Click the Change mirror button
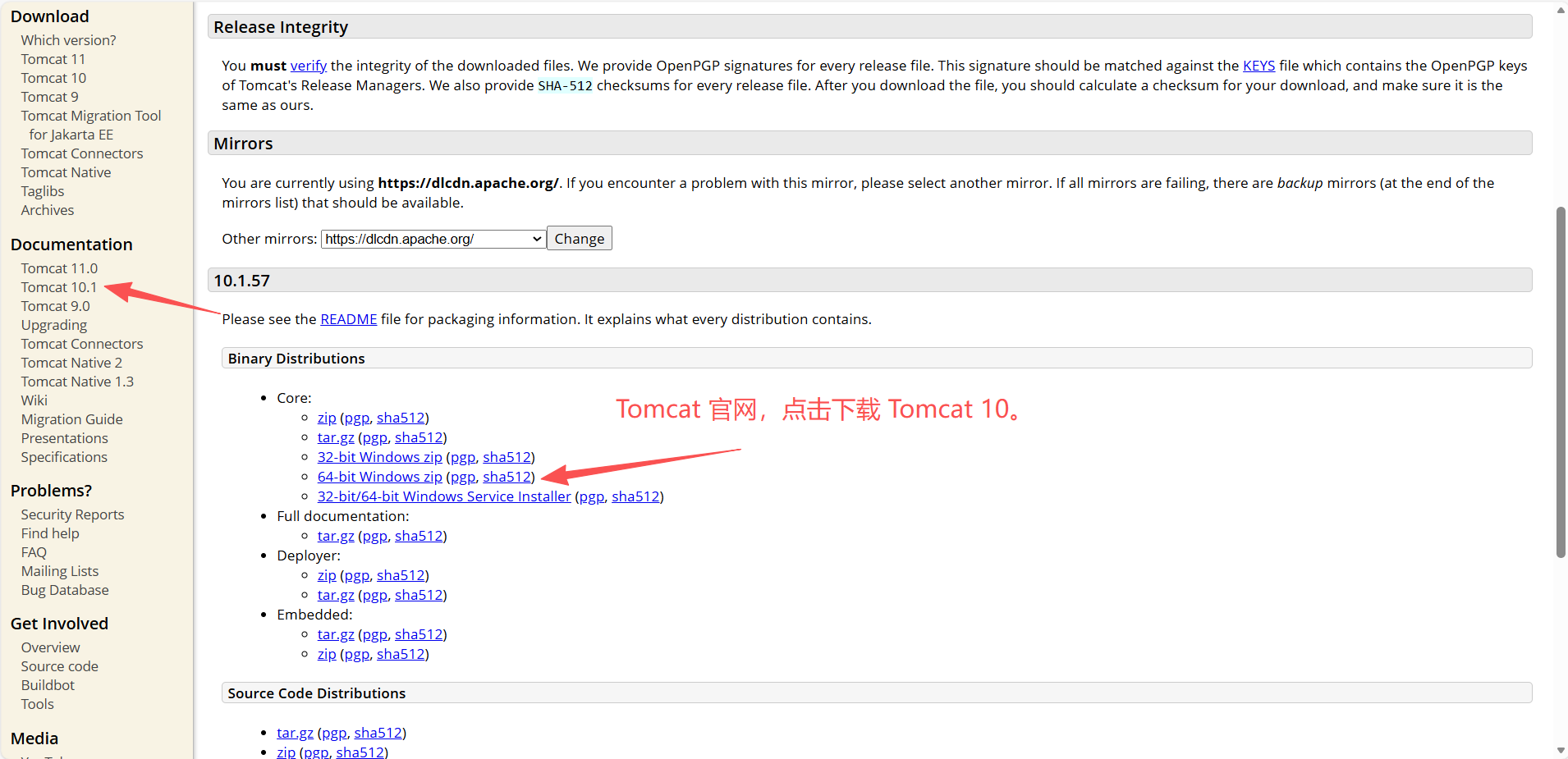The height and width of the screenshot is (759, 1568). pyautogui.click(x=580, y=239)
